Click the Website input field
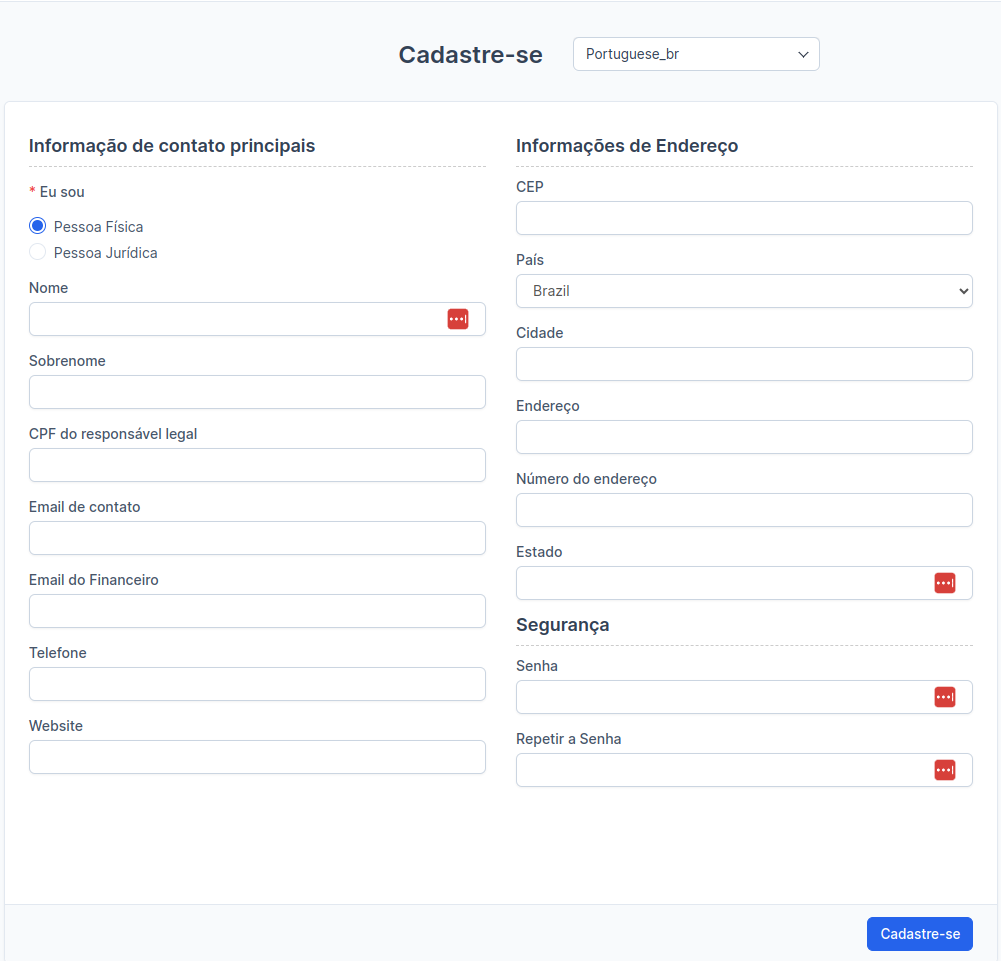The width and height of the screenshot is (1001, 961). pos(256,757)
